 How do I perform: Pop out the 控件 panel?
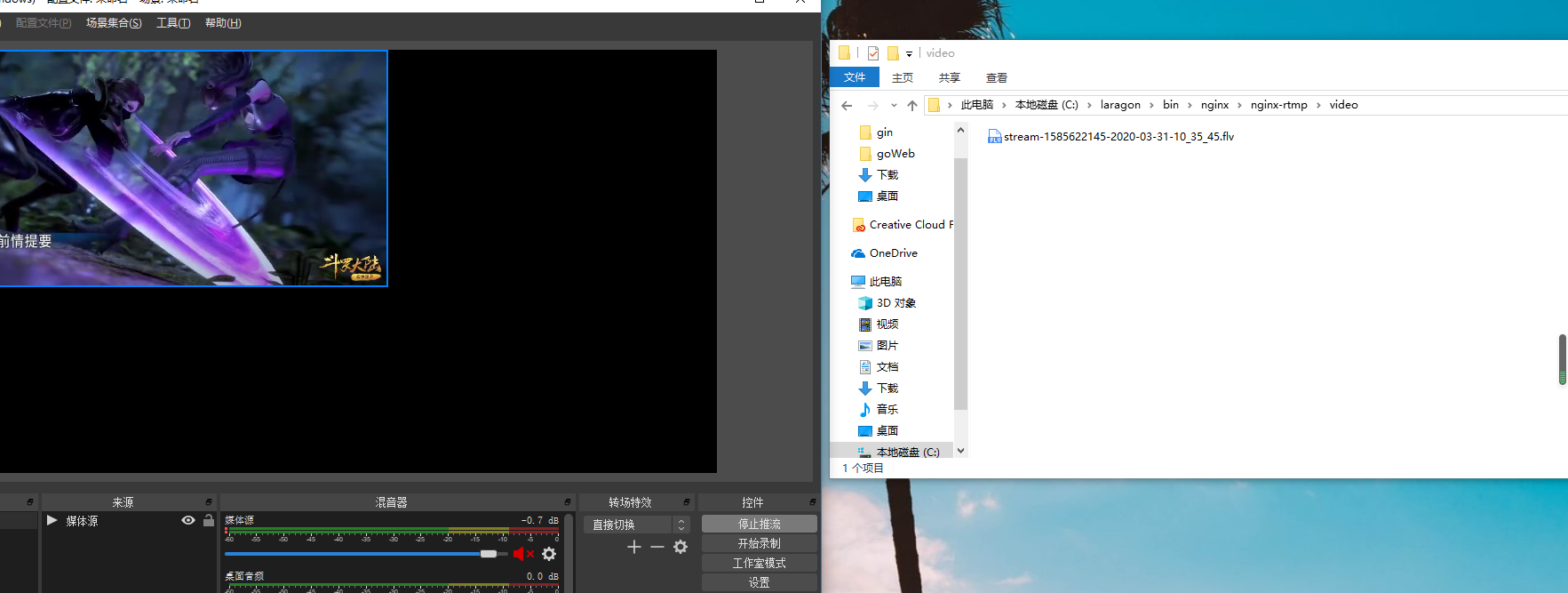click(x=812, y=502)
